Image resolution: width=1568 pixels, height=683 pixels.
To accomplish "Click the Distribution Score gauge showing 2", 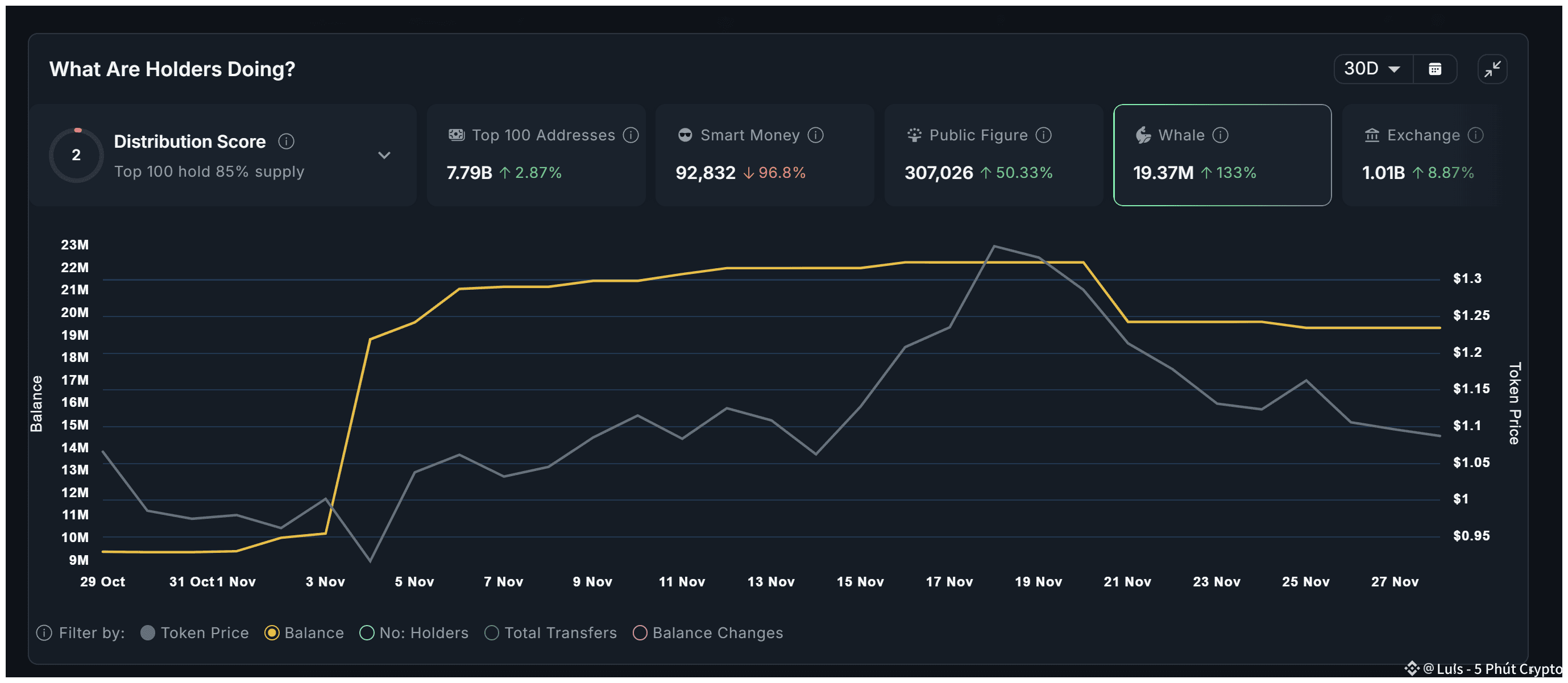I will [76, 155].
